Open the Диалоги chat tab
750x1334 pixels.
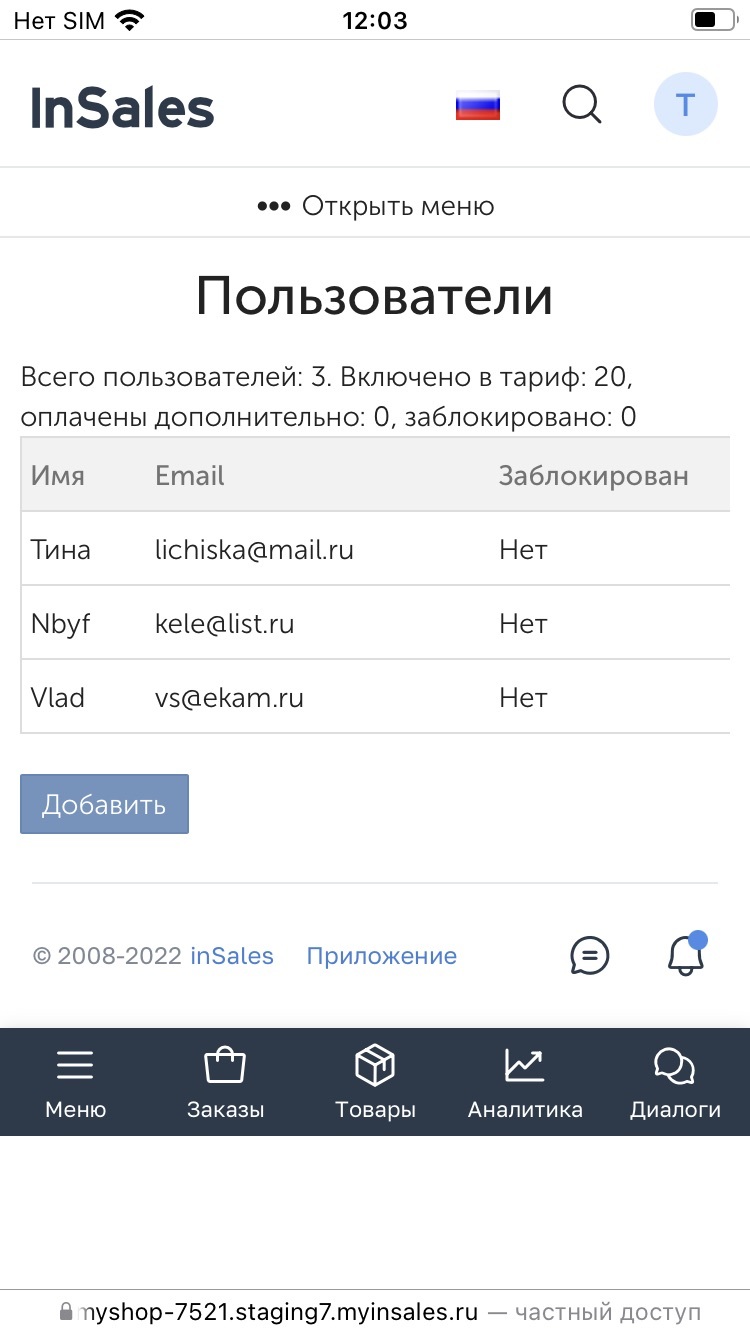point(675,1082)
